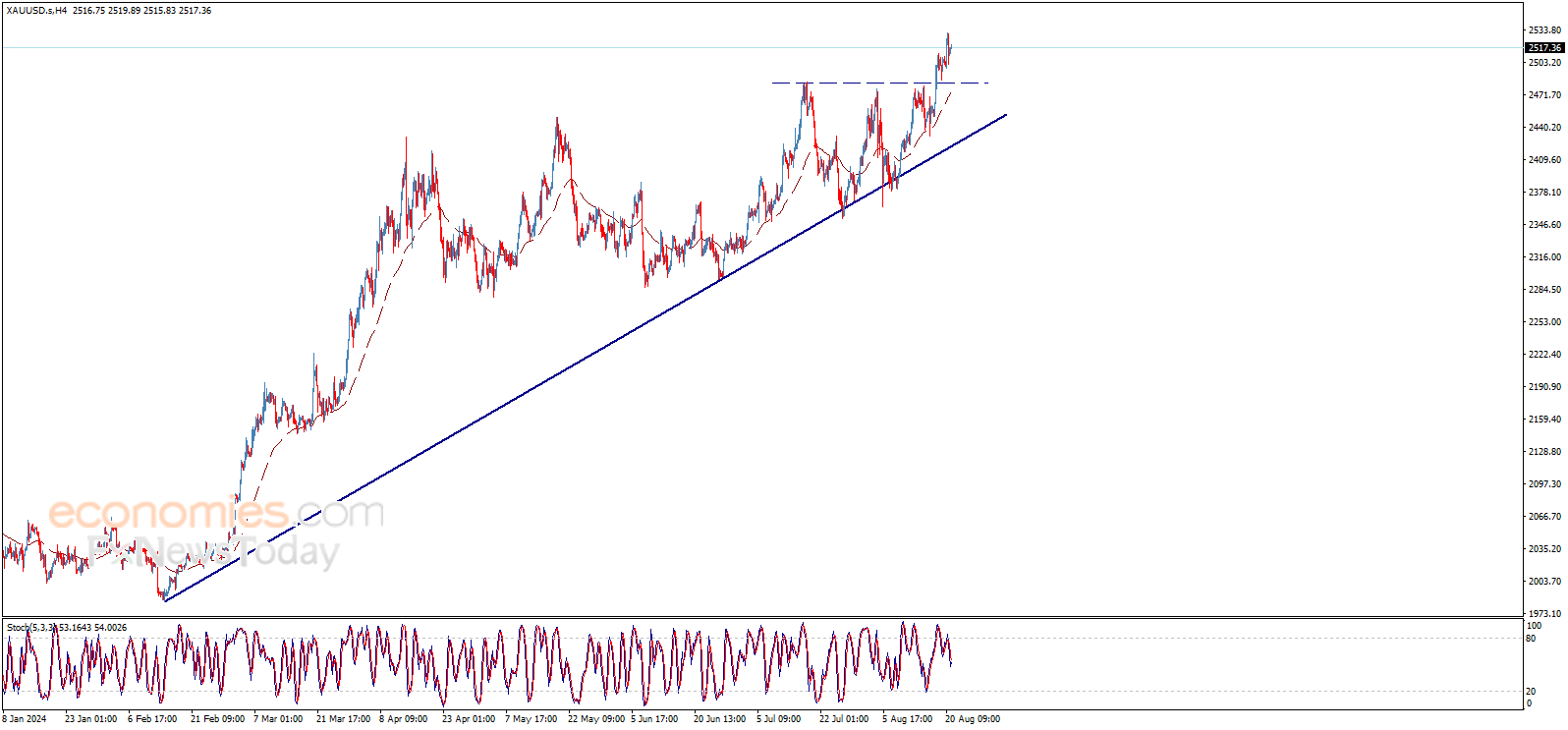Select the ascending dark blue trendline

point(586,358)
